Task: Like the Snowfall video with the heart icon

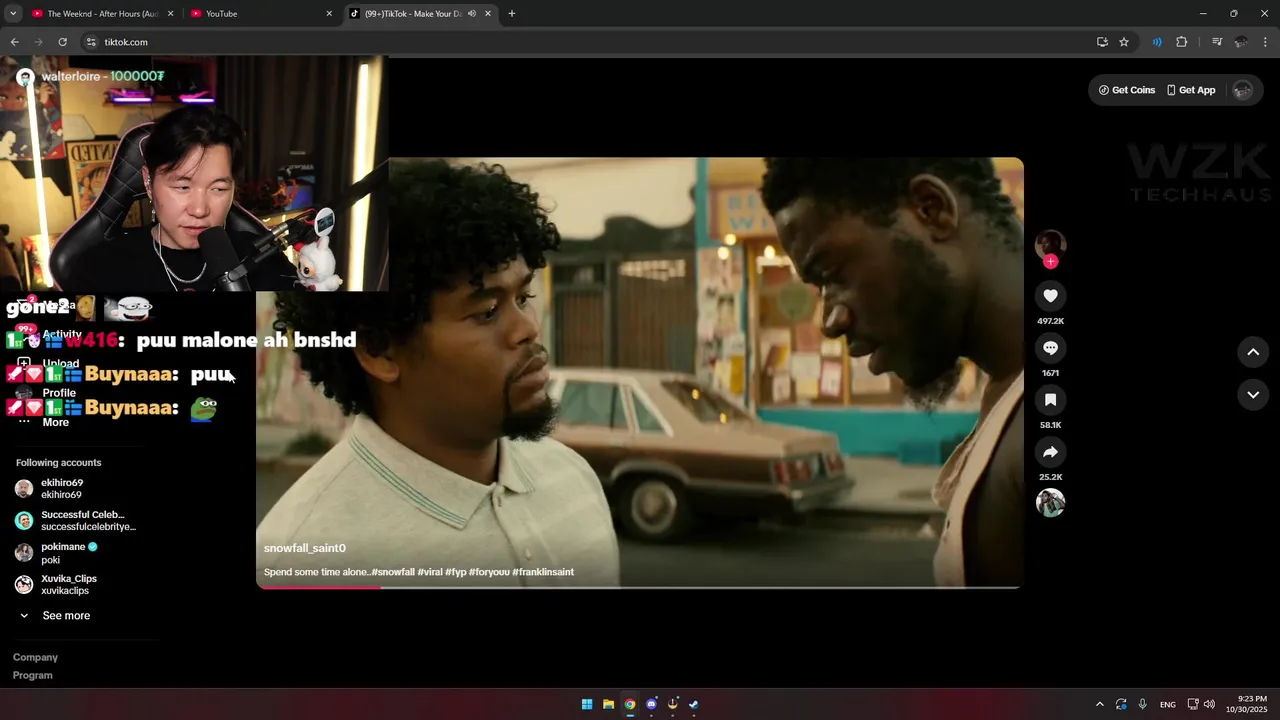Action: (x=1050, y=296)
